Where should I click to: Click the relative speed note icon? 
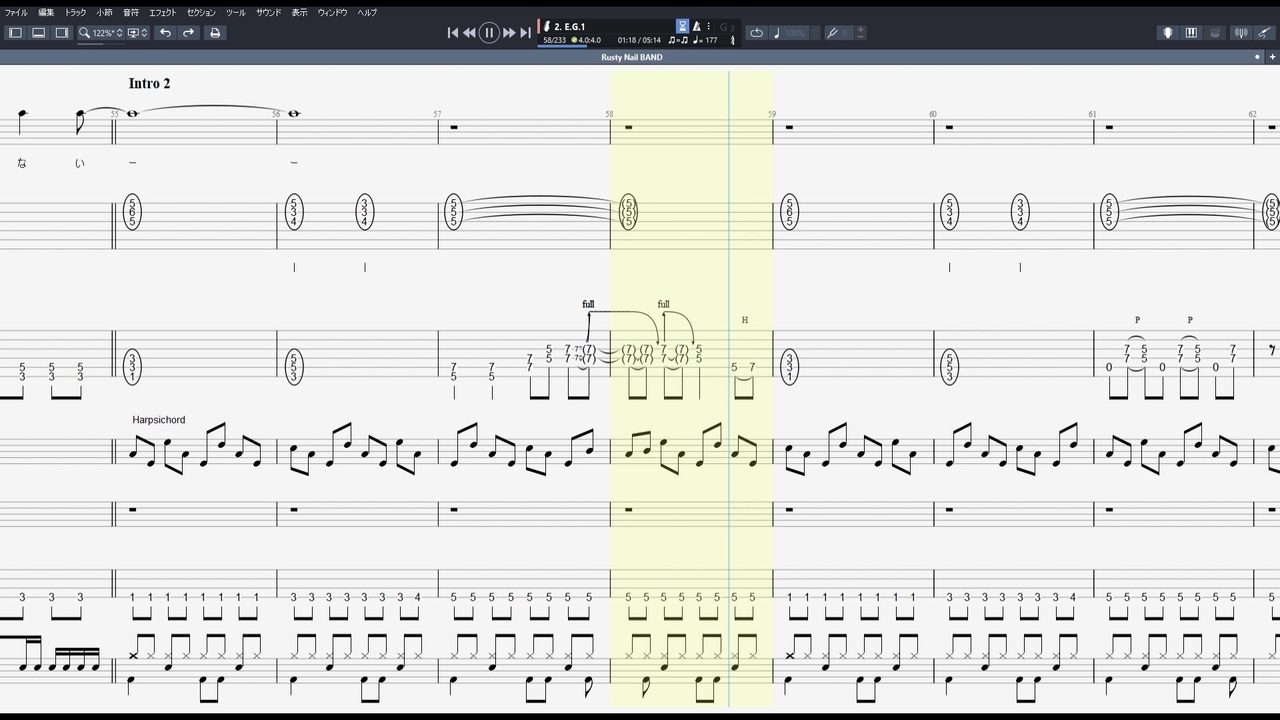(x=777, y=33)
